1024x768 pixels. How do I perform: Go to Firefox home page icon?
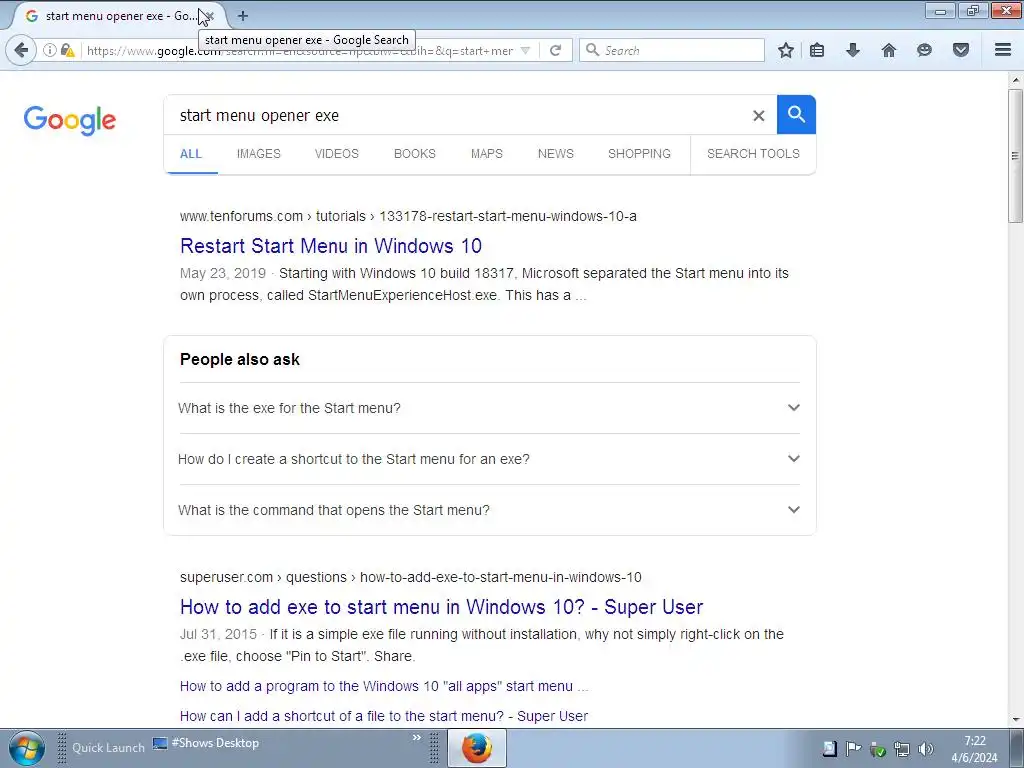(x=889, y=50)
